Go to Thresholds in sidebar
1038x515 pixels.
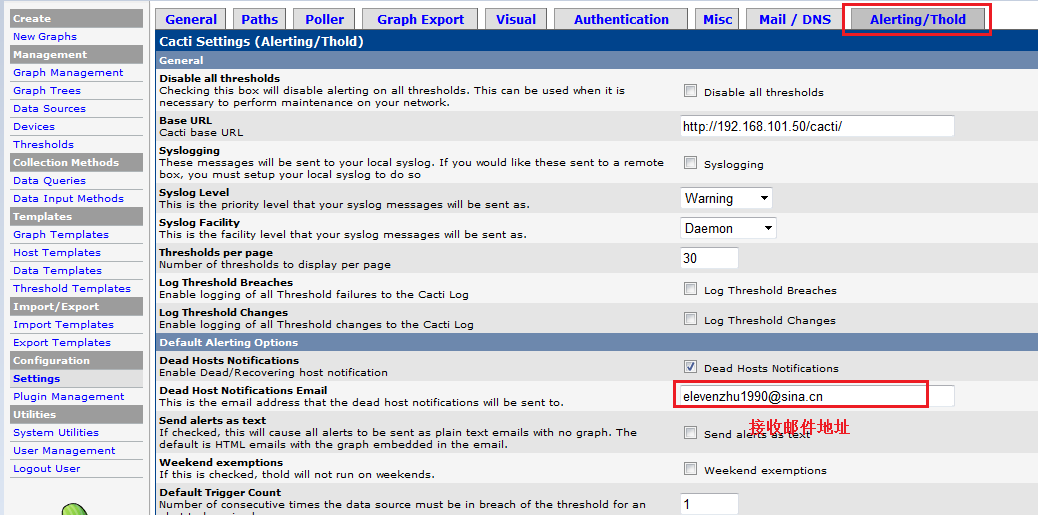click(44, 144)
